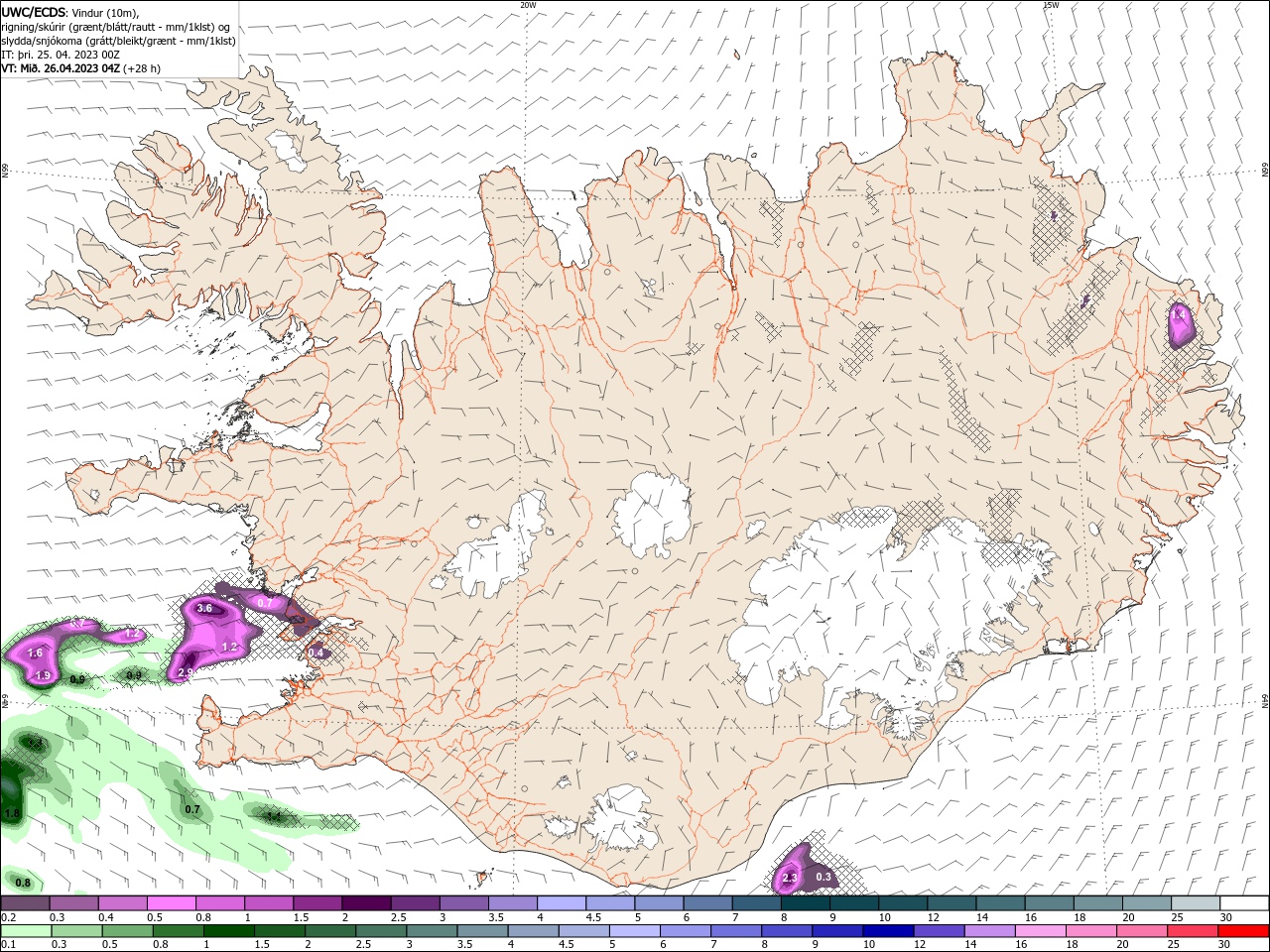
Task: Click the 1.4 snowfall value in the East Fjords
Action: (1179, 313)
